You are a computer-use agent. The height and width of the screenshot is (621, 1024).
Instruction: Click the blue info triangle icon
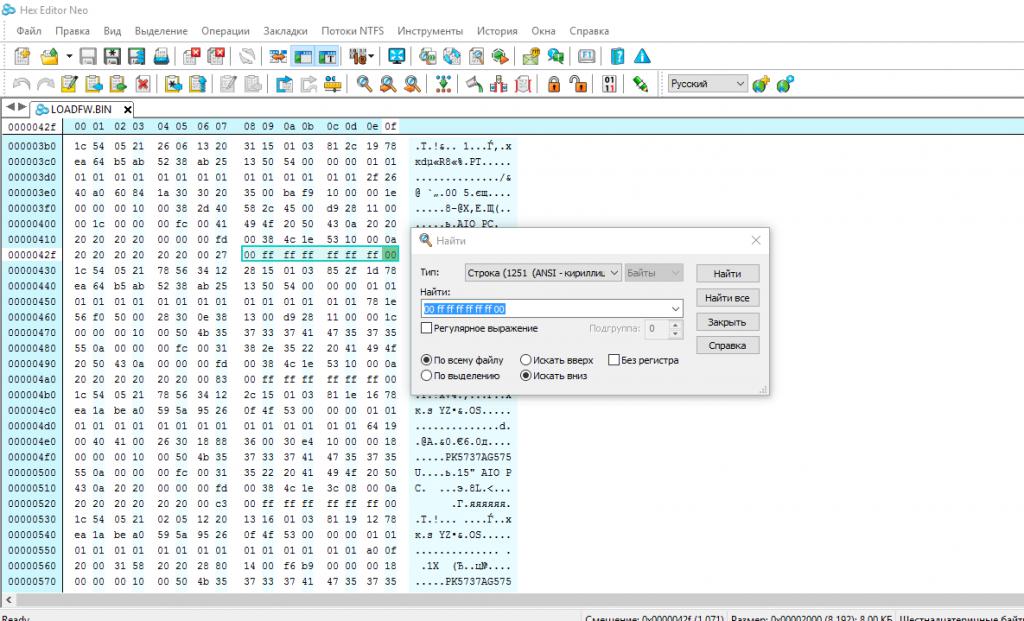642,56
